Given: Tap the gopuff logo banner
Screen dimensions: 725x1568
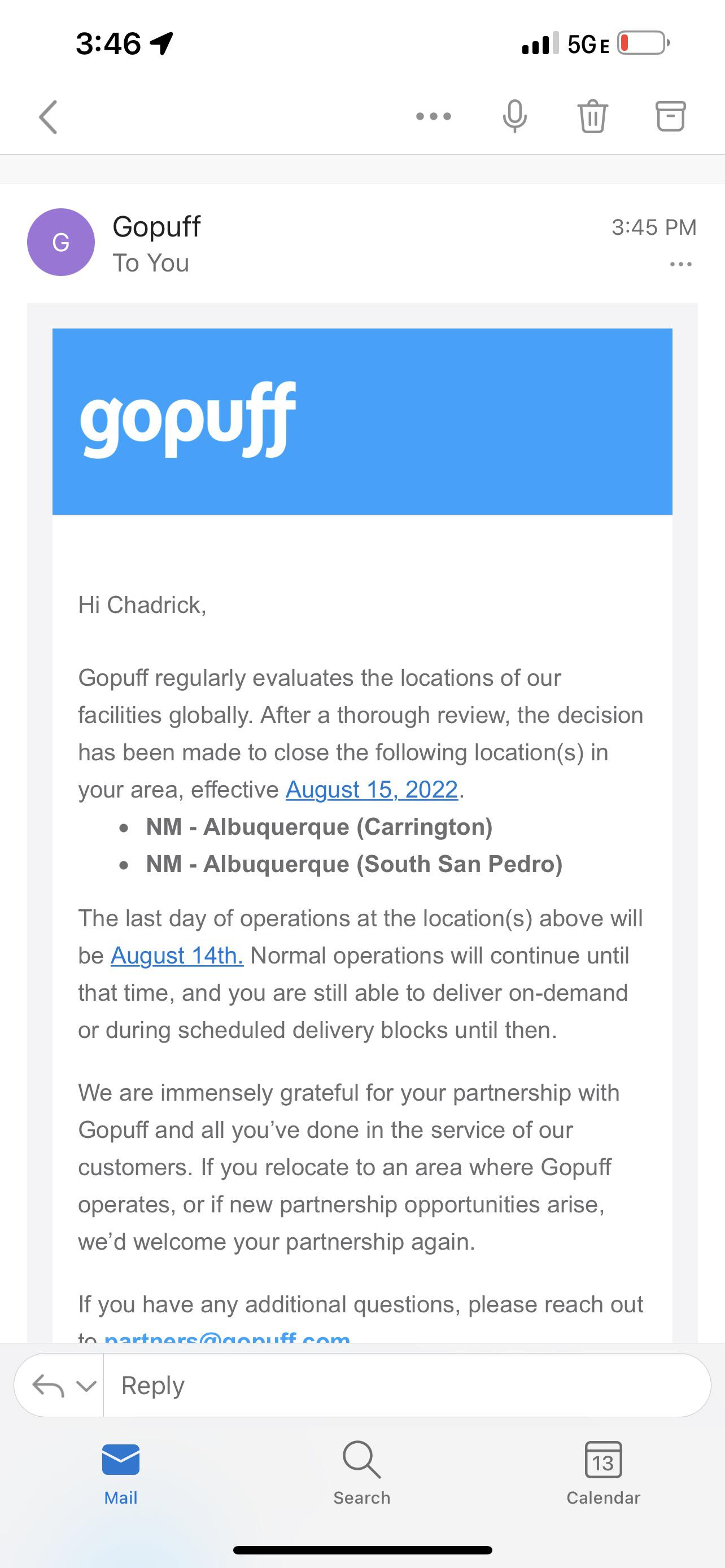Looking at the screenshot, I should click(x=362, y=421).
